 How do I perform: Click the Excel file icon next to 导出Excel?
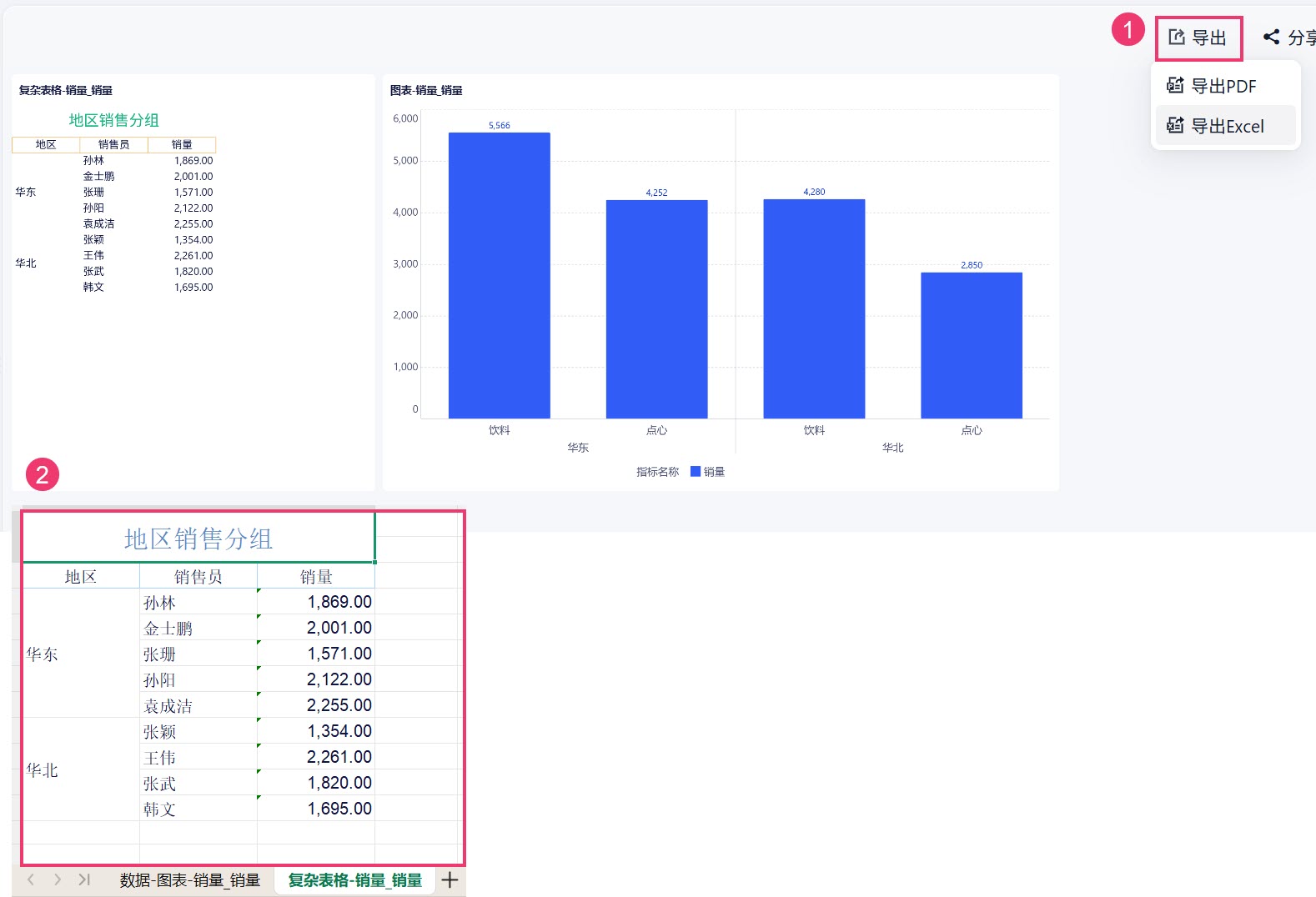tap(1175, 125)
